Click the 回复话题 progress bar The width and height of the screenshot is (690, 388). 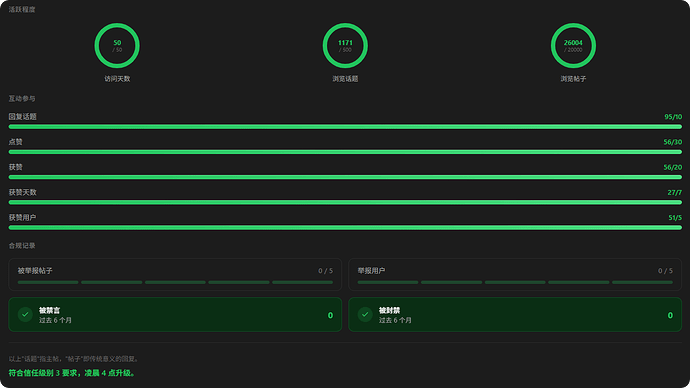[345, 127]
